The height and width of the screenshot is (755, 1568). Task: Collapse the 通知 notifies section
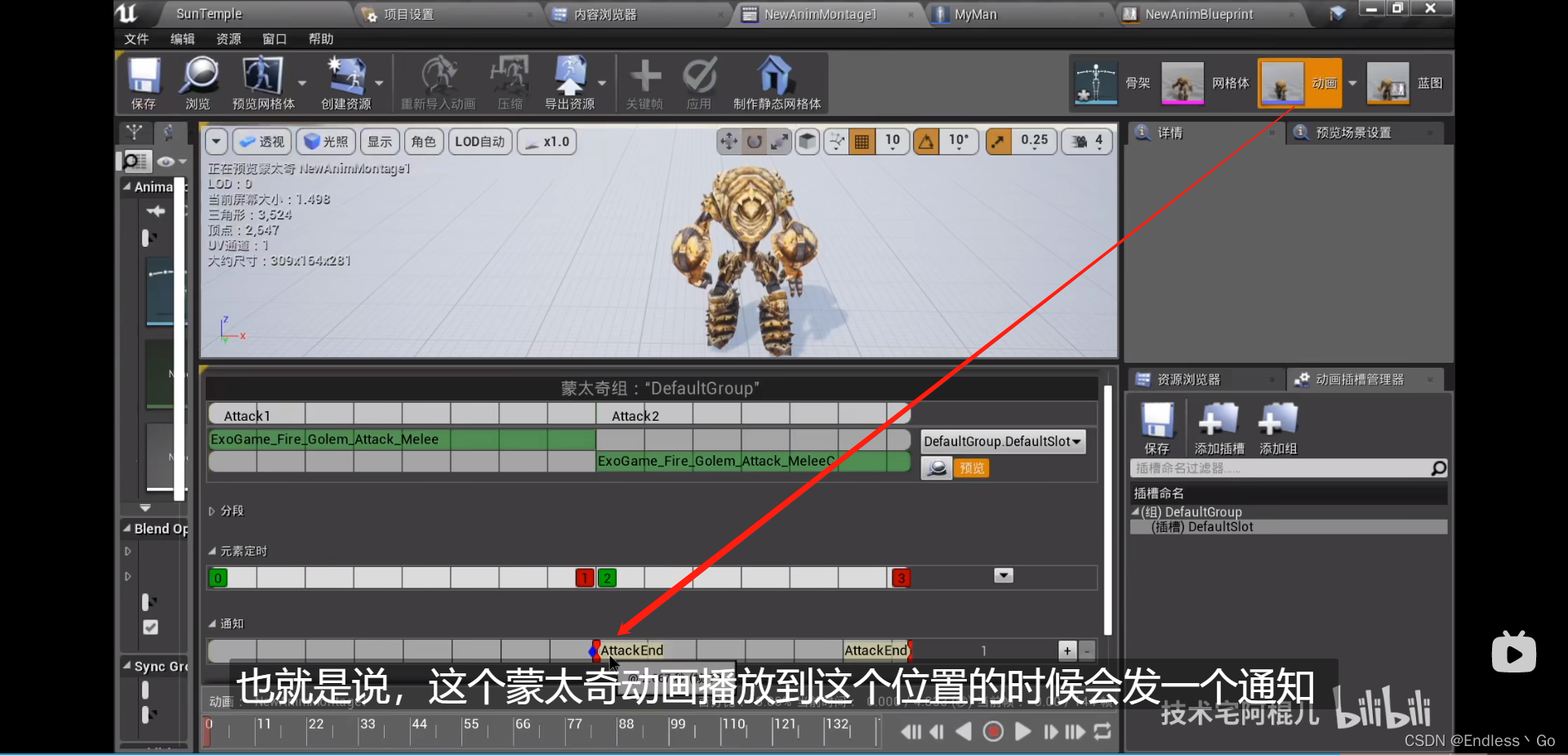click(x=212, y=623)
